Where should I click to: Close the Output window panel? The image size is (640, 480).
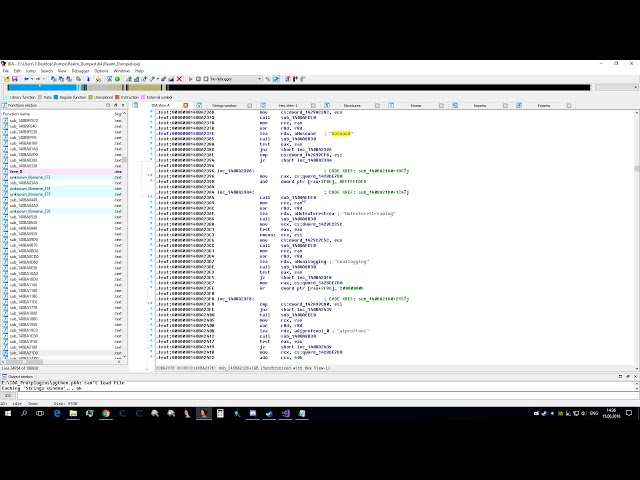(x=635, y=376)
